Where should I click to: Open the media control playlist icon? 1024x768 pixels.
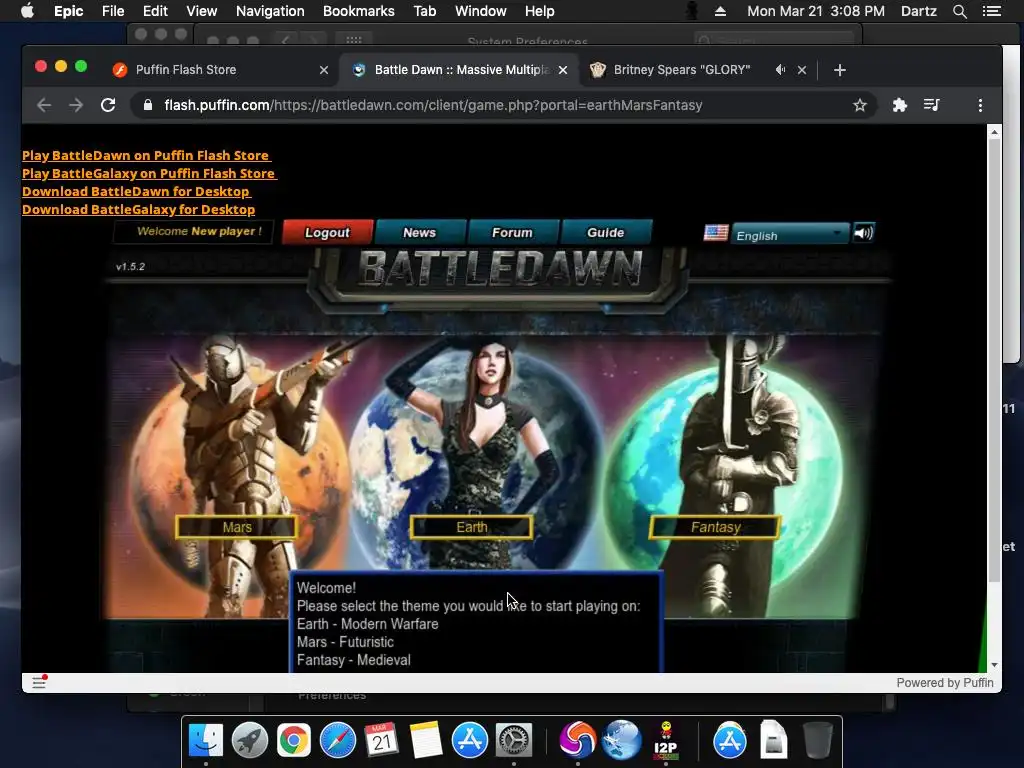pos(932,105)
